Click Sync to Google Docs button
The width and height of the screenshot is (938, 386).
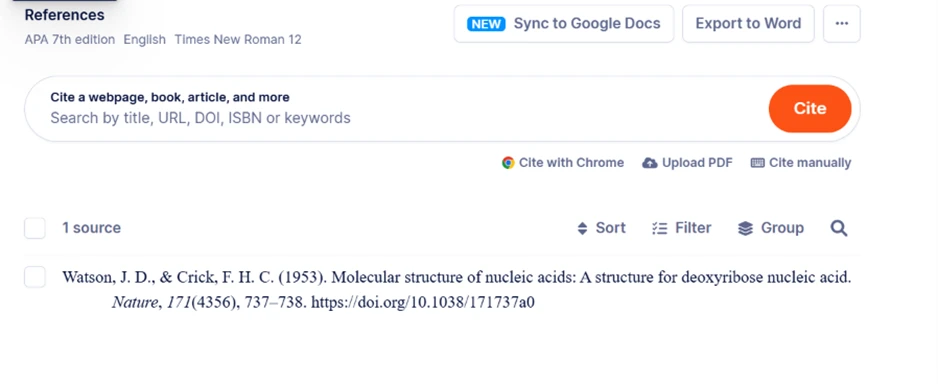tap(564, 23)
